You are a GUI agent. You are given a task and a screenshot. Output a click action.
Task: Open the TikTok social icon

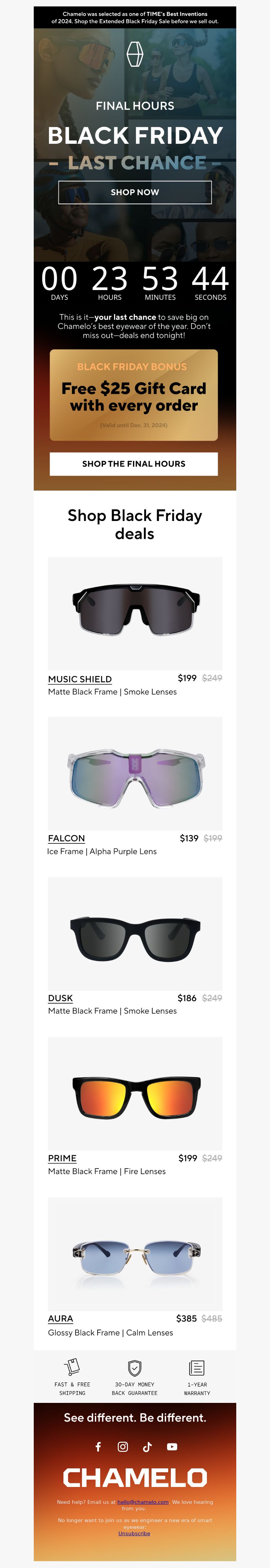pyautogui.click(x=147, y=1446)
